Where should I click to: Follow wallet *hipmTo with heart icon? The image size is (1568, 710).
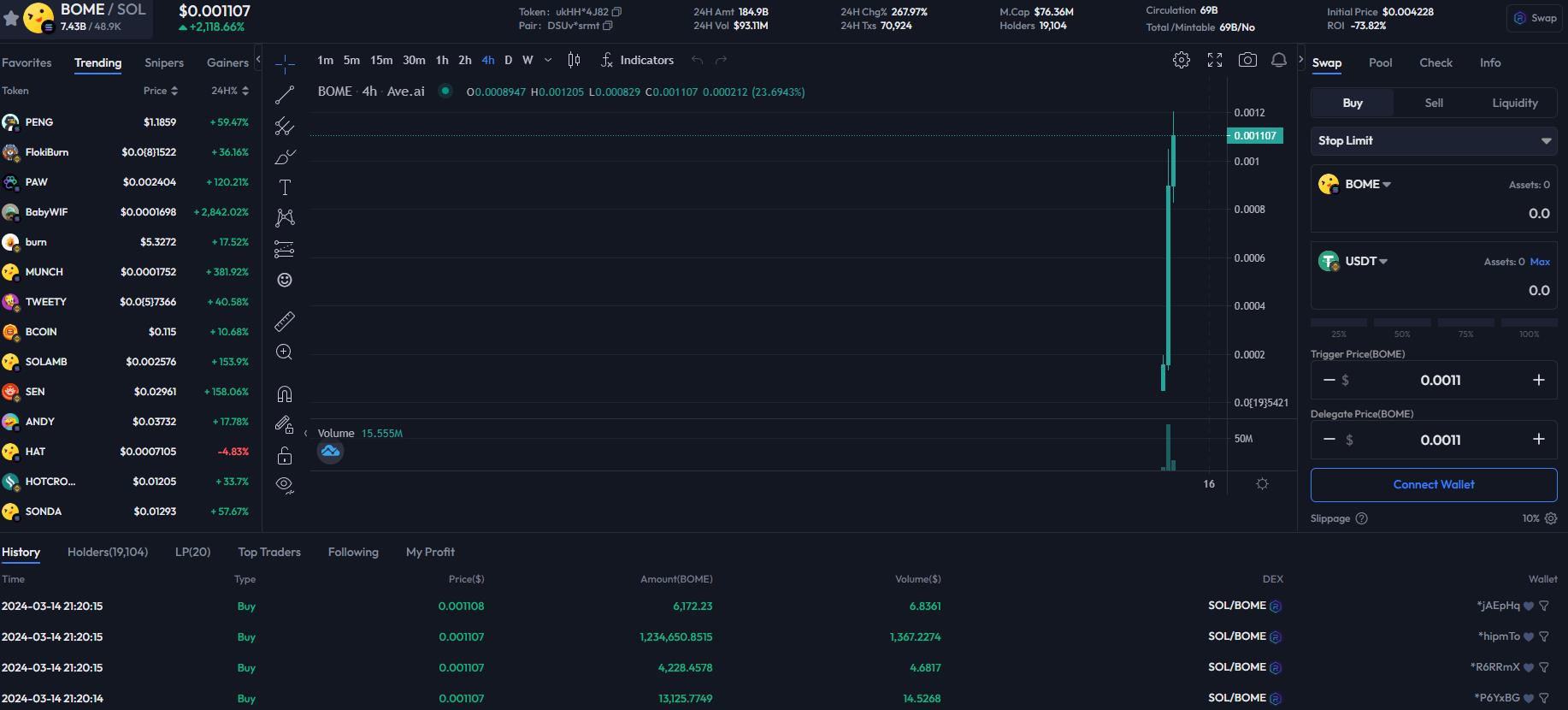[1529, 636]
